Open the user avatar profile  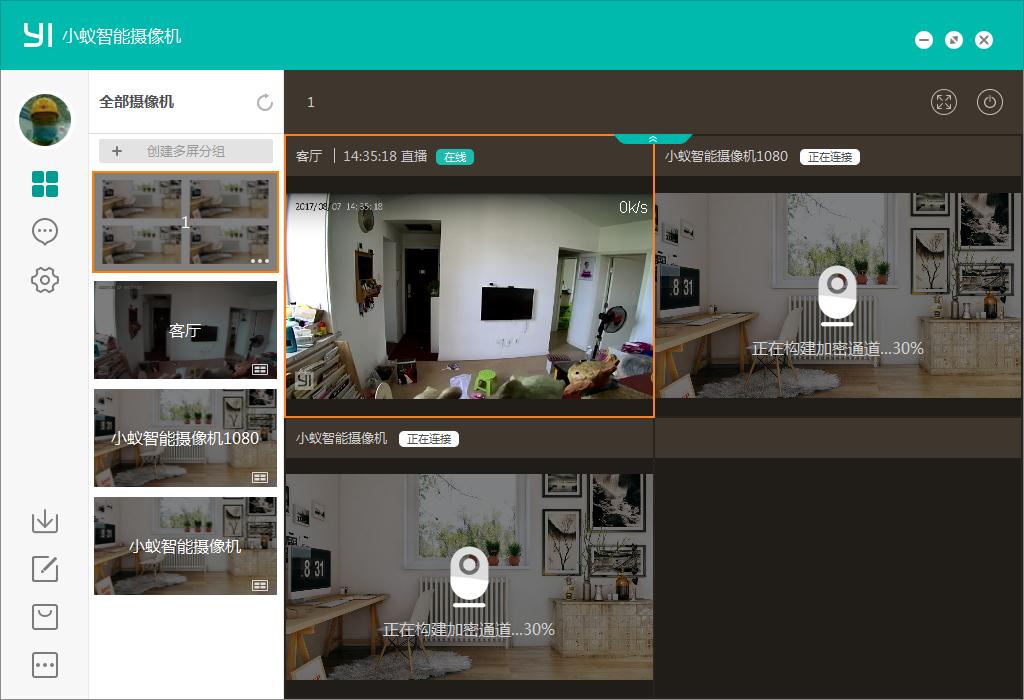click(x=45, y=120)
